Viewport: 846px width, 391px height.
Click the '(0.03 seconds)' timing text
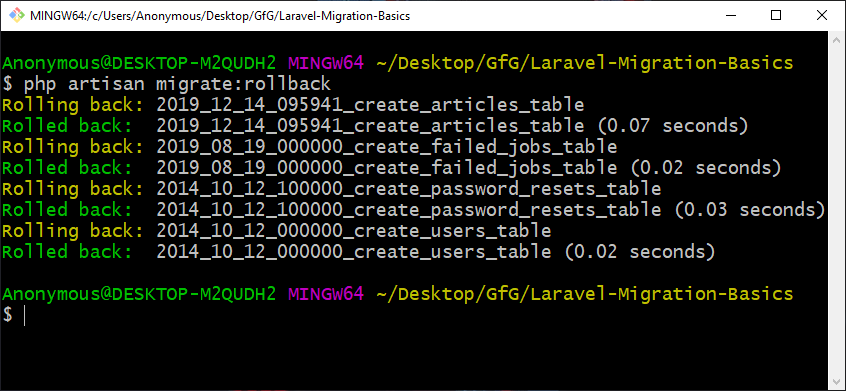750,210
